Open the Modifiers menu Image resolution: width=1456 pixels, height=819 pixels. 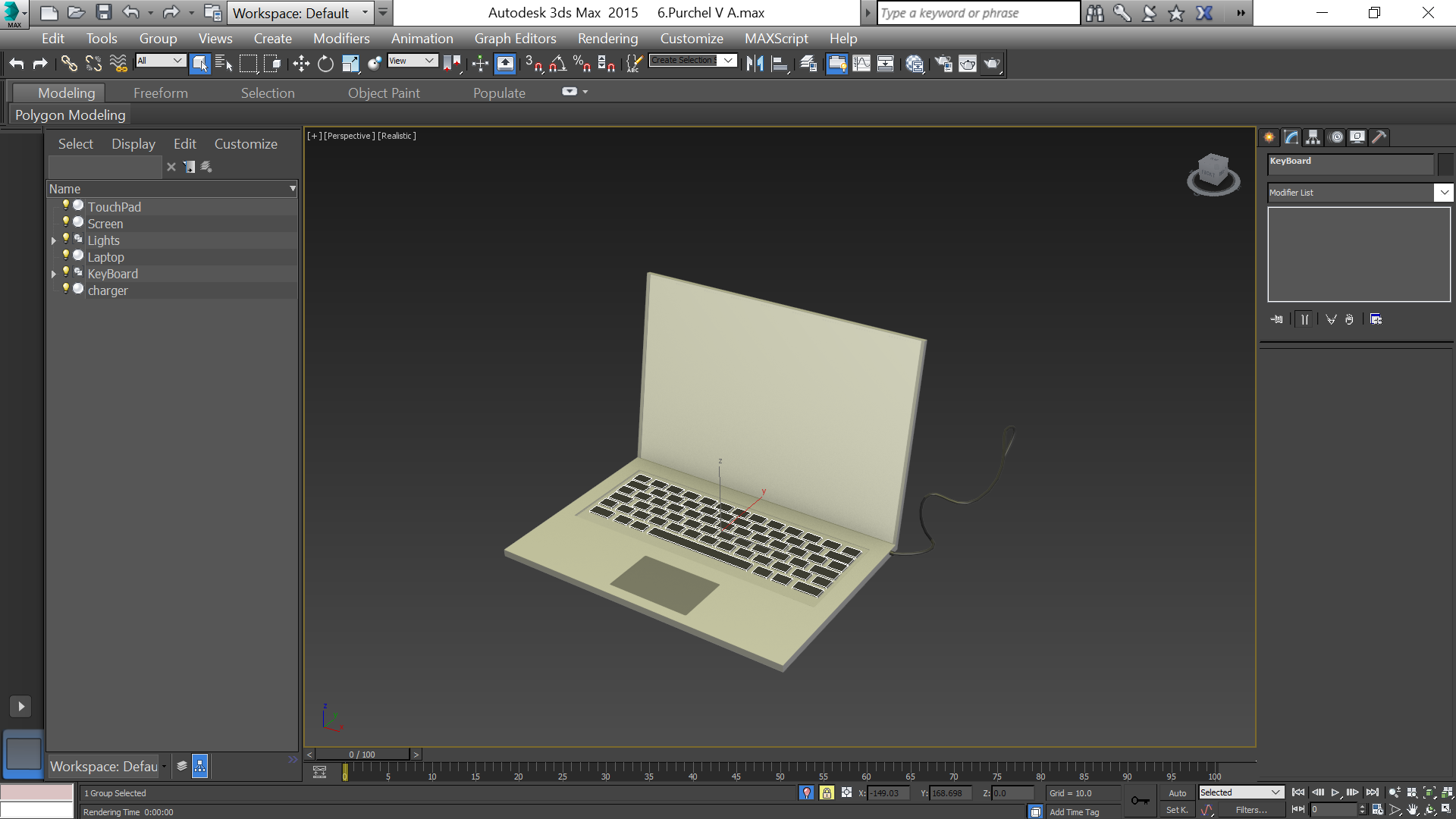341,39
